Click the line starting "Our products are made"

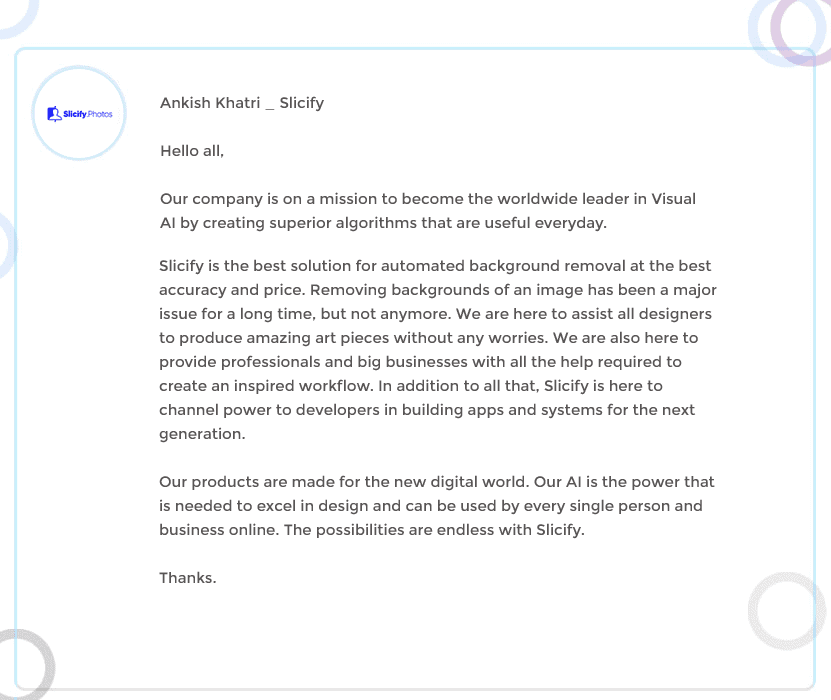[436, 482]
